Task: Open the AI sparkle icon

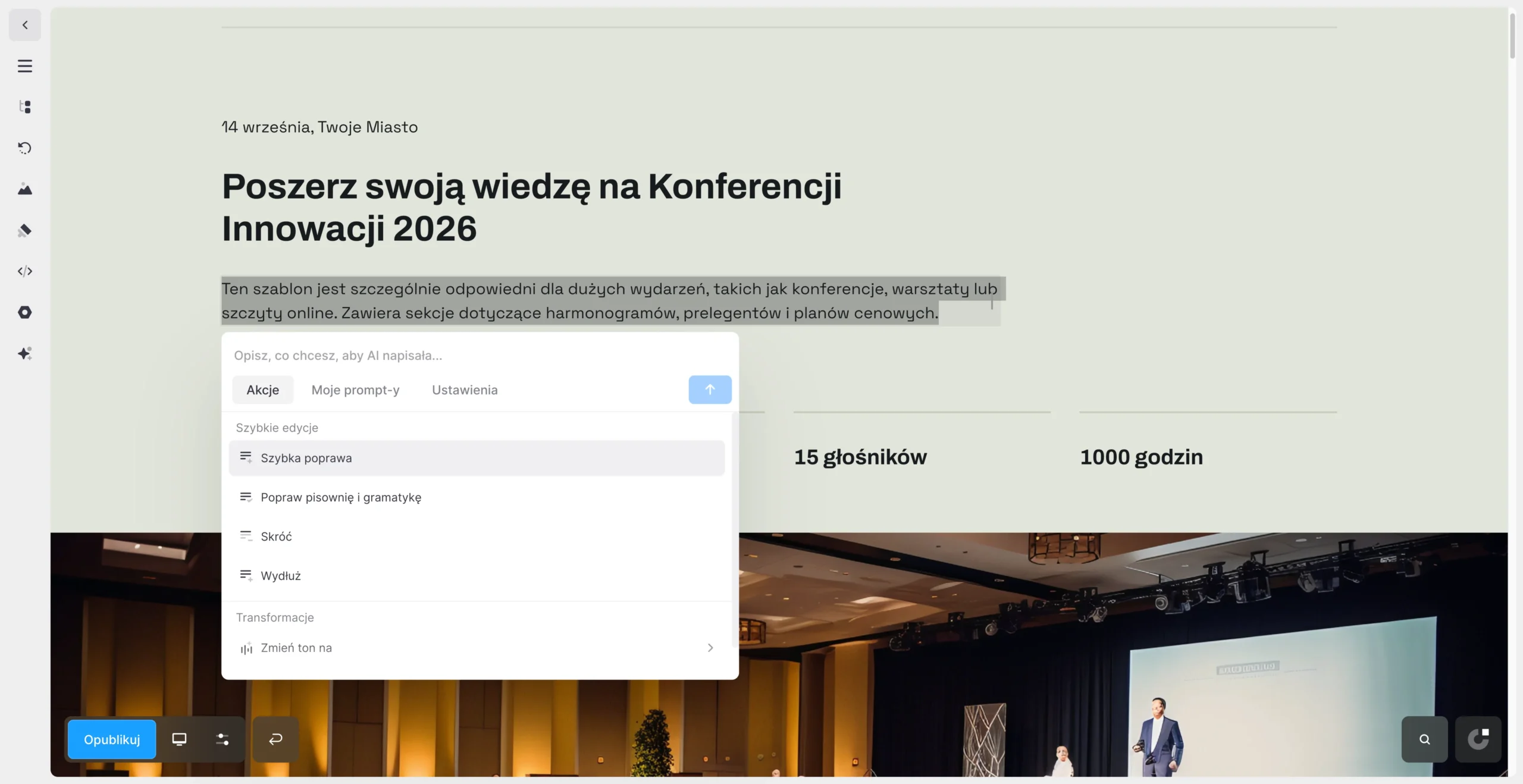Action: coord(25,353)
